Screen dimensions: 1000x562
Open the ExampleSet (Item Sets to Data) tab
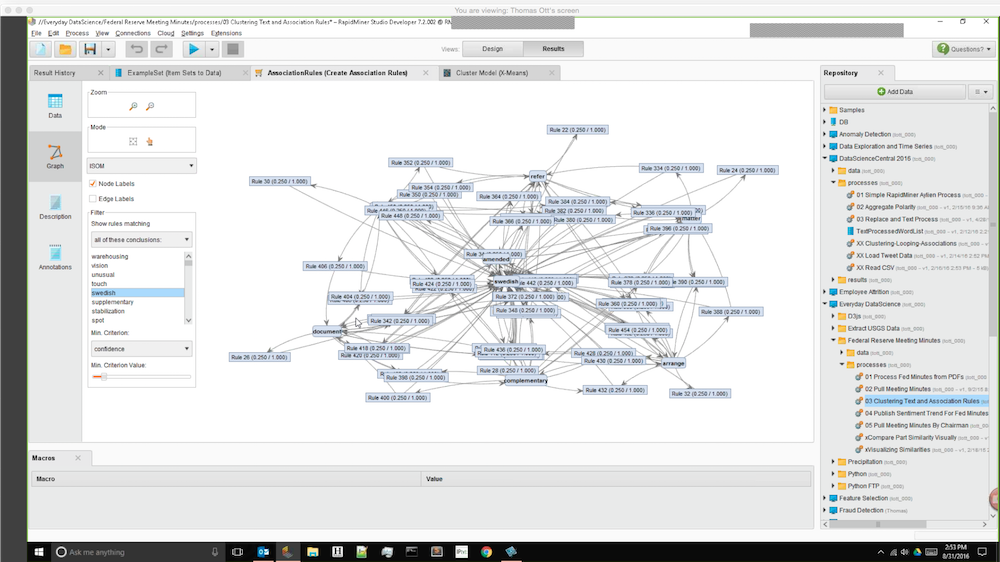(174, 73)
